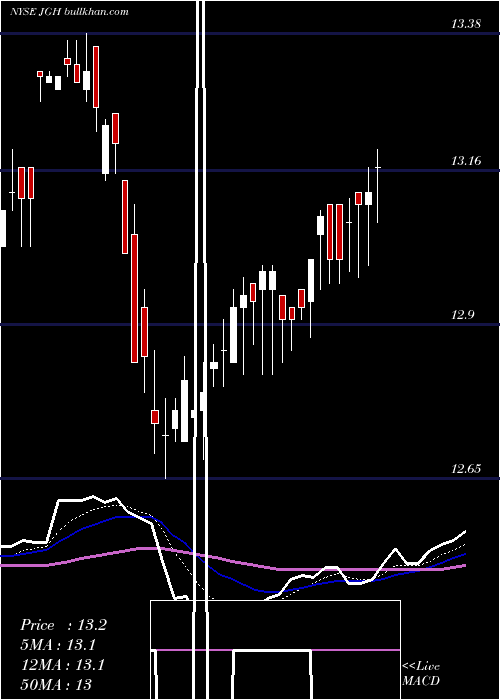Click the NYSE JGH bullkhan.com title text
500x700 pixels.
[69, 12]
